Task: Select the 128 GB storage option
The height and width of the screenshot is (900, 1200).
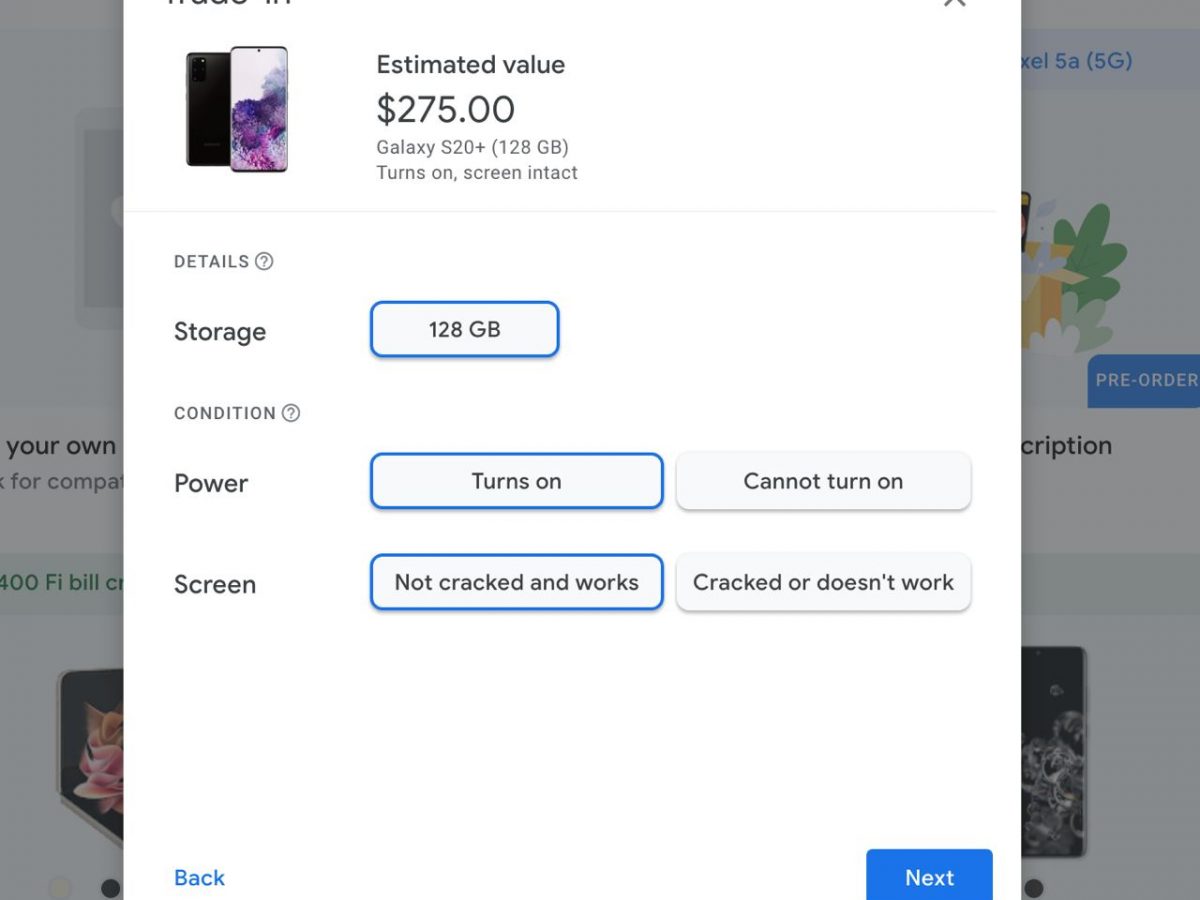Action: point(464,329)
